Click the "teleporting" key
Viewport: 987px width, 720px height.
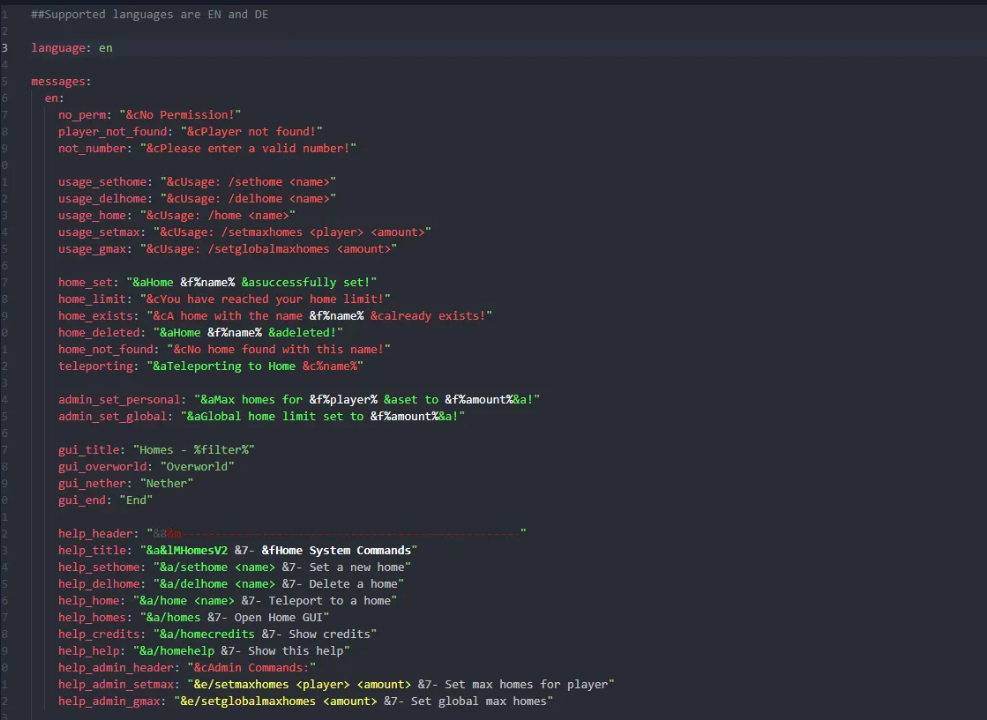95,366
